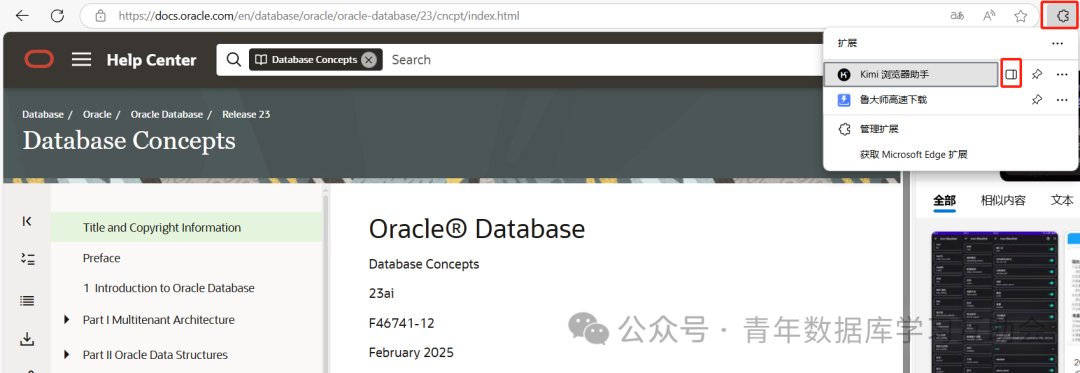Click the search magnifier icon
The height and width of the screenshot is (373, 1080).
(234, 60)
